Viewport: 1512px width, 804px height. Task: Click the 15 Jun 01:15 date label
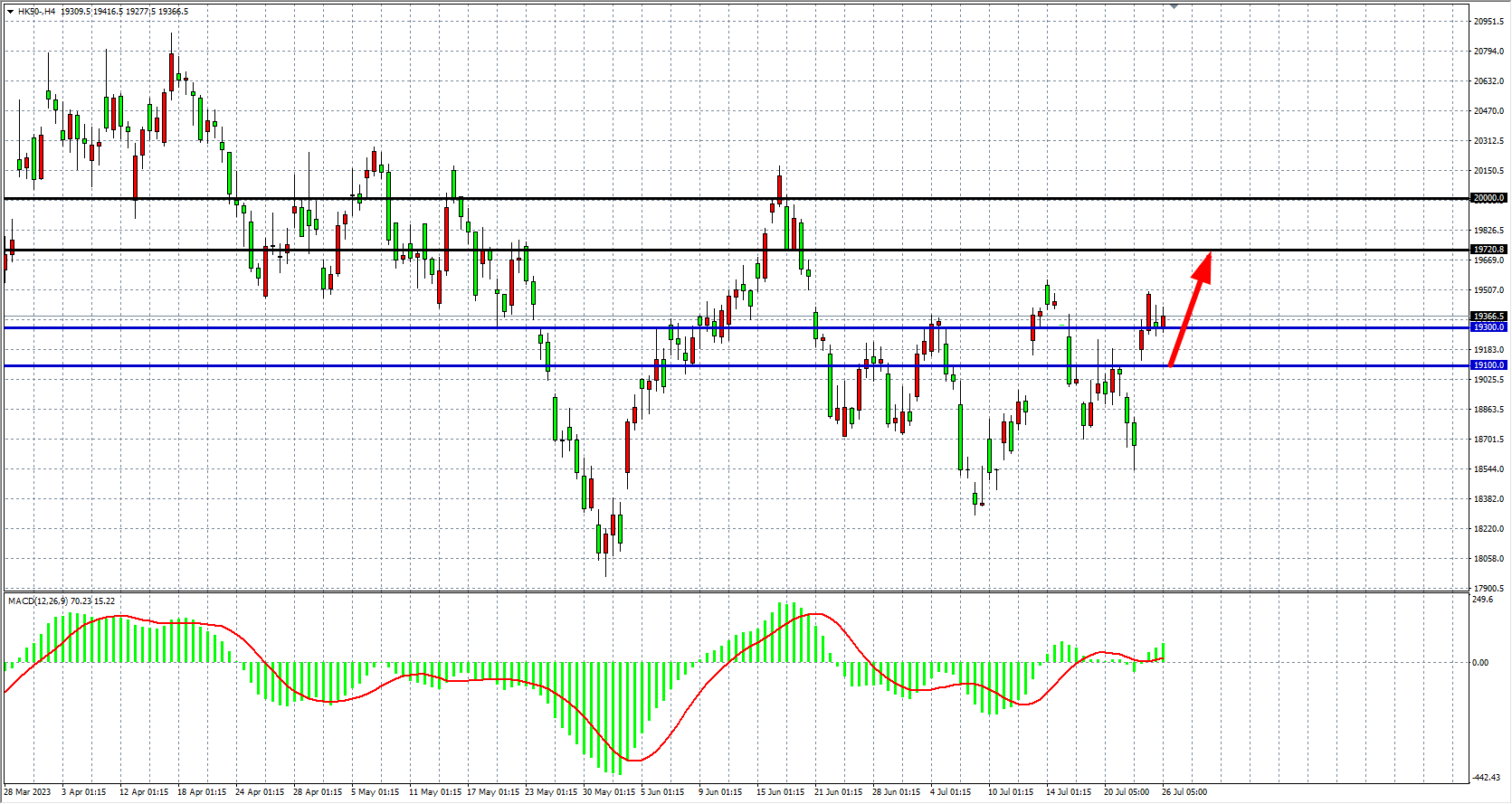tap(780, 792)
